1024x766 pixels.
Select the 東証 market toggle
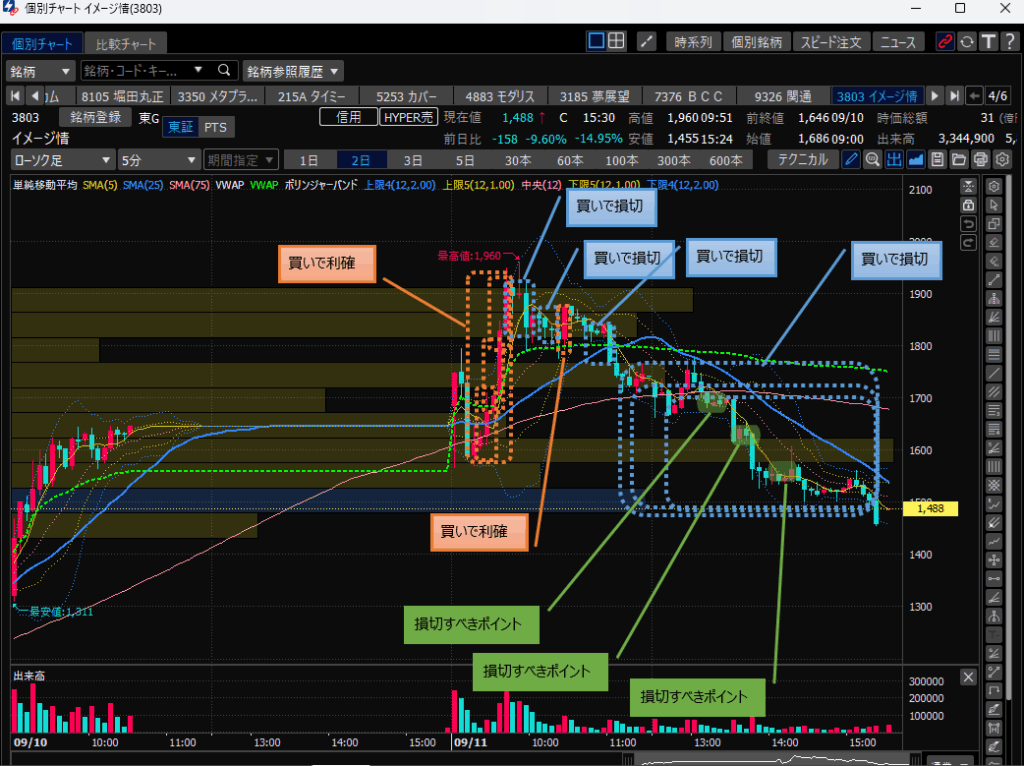point(181,127)
